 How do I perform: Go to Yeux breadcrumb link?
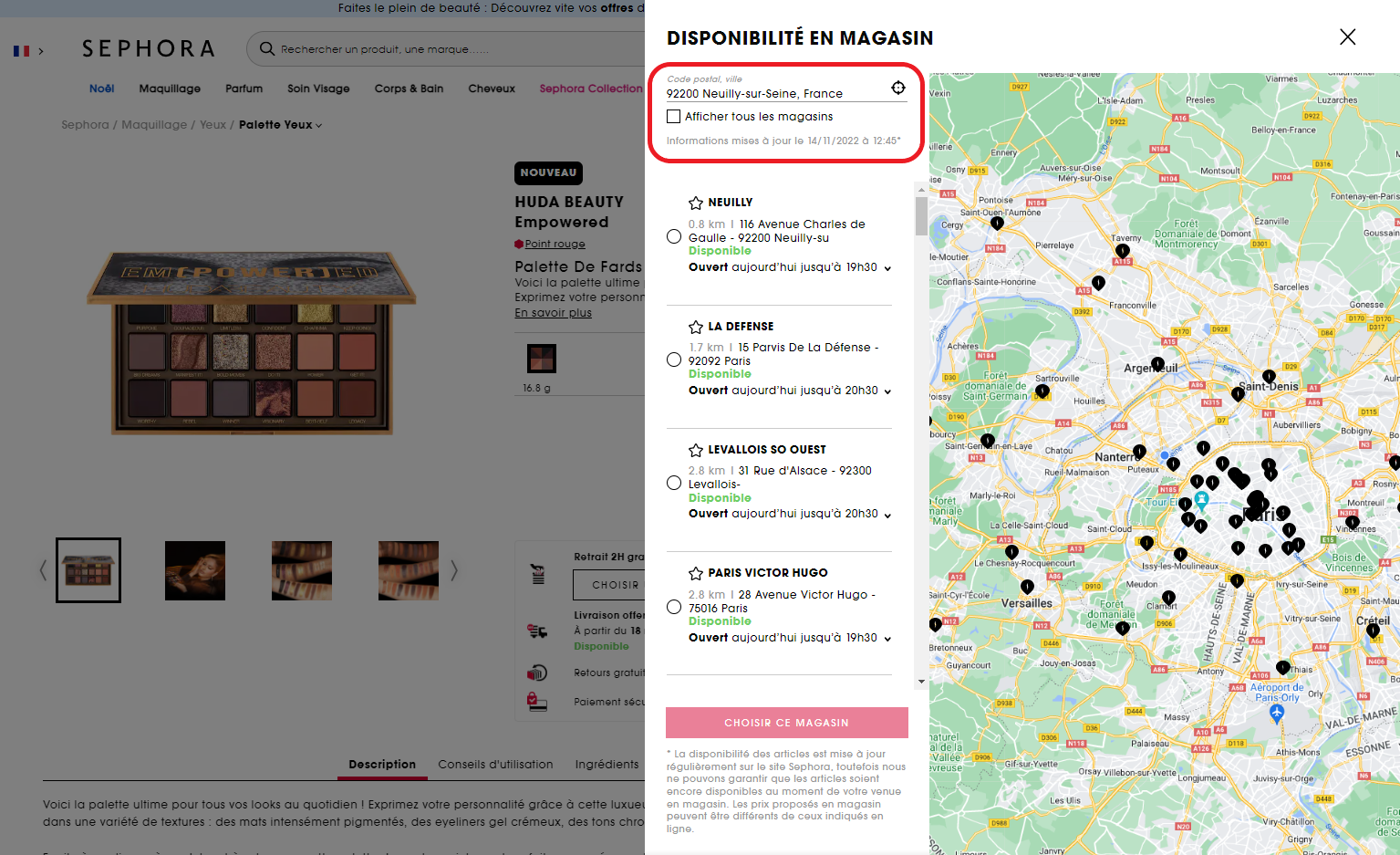(213, 125)
